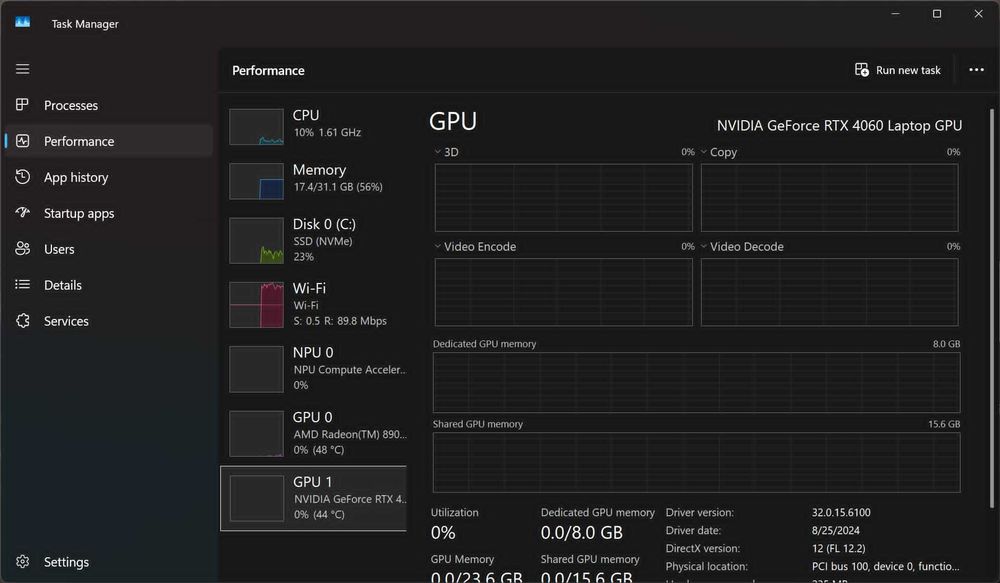This screenshot has height=583, width=1000.
Task: Click the Run new task button
Action: [x=897, y=70]
